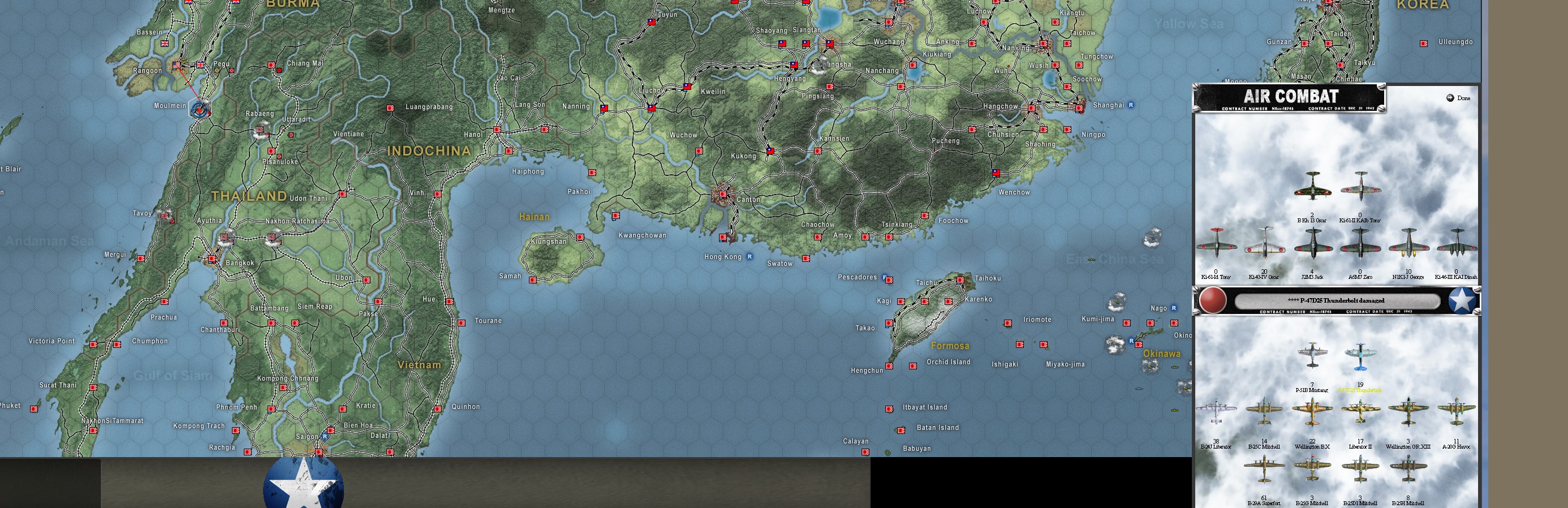Select the B-25C Mitchell bomber icon
This screenshot has height=508, width=1568.
pos(1264,412)
